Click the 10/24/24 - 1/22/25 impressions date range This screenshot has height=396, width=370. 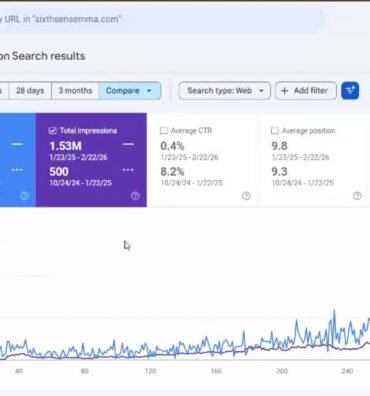point(80,183)
